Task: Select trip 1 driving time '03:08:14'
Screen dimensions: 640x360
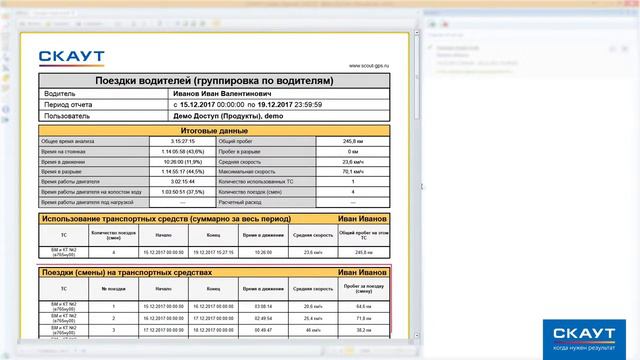Action: pyautogui.click(x=263, y=307)
